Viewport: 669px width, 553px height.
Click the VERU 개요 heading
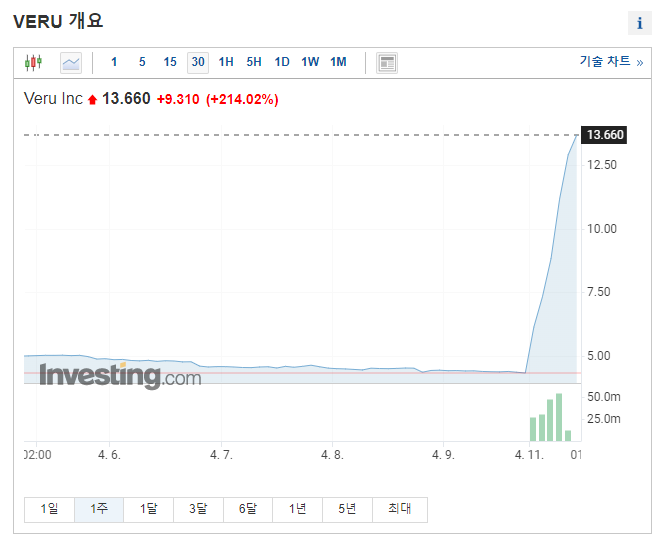coord(58,21)
